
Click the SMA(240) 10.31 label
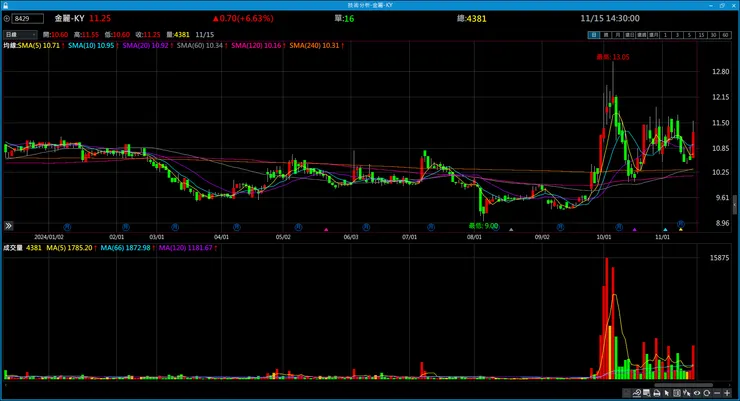(314, 45)
